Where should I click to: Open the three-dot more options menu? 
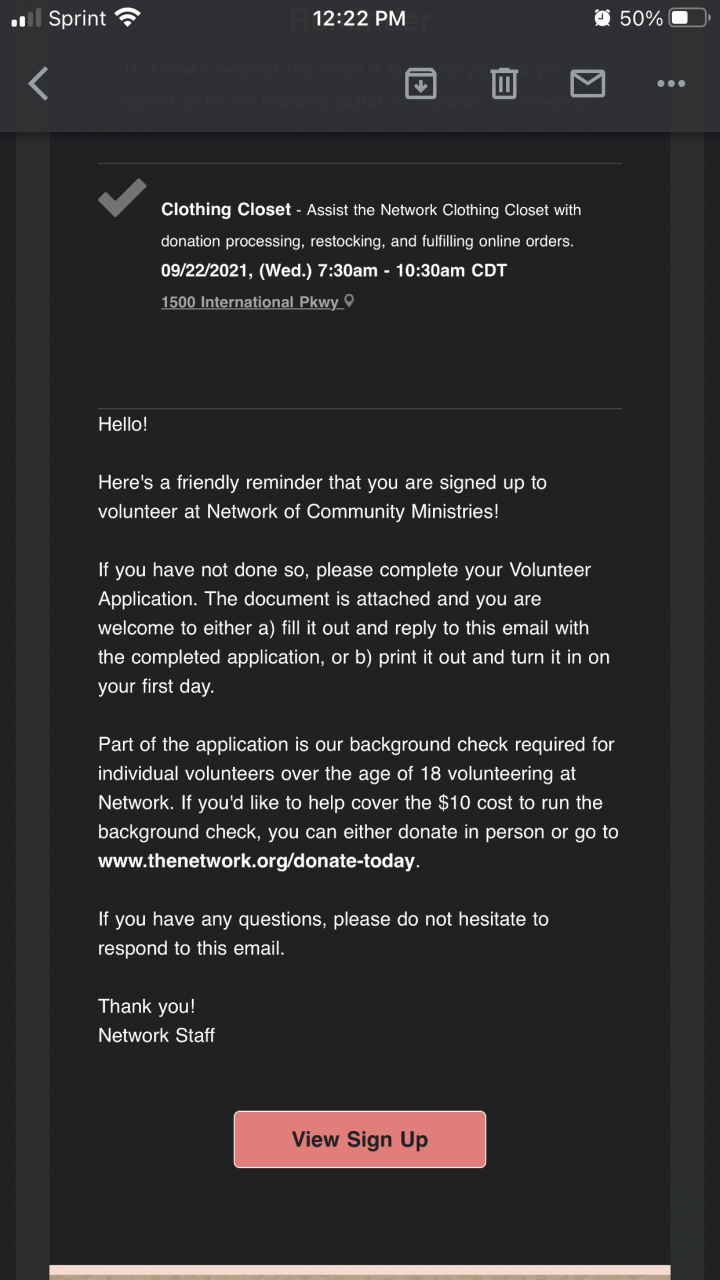pyautogui.click(x=671, y=83)
